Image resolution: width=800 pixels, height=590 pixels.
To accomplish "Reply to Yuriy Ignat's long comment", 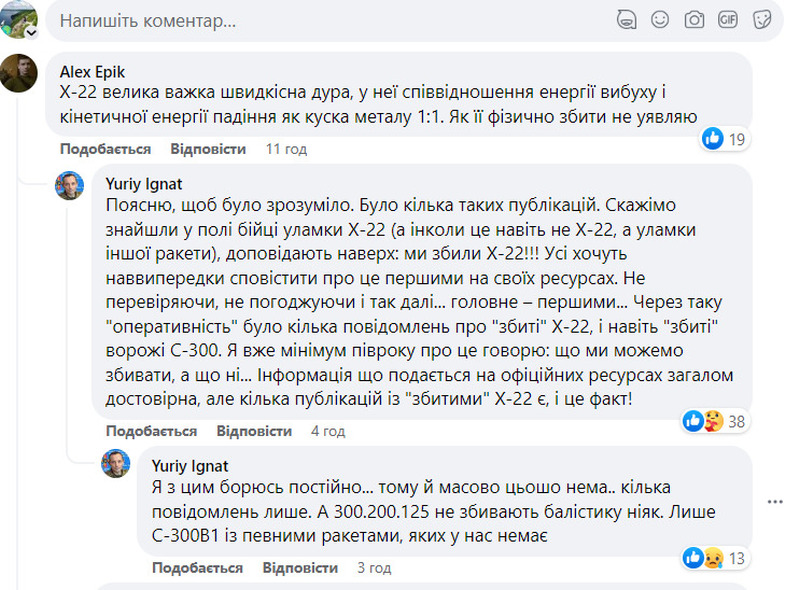I will tap(254, 431).
